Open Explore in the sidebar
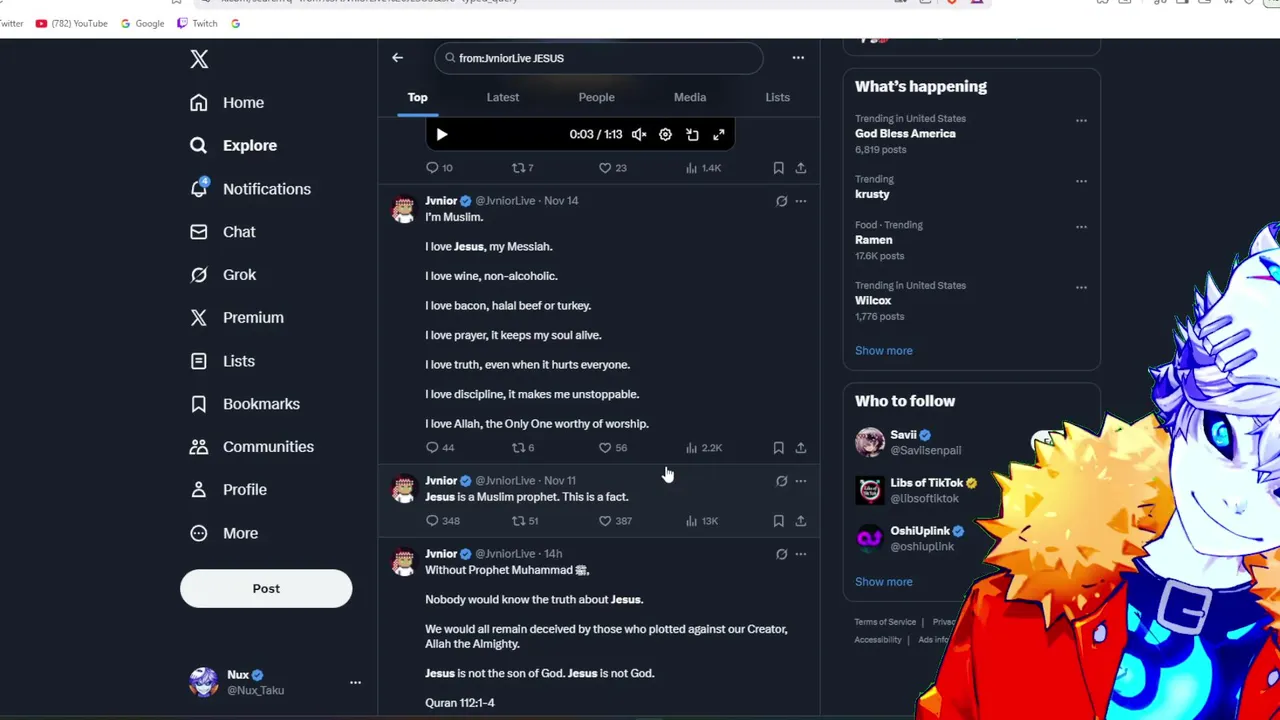Screen dimensions: 1280x720 point(233,145)
